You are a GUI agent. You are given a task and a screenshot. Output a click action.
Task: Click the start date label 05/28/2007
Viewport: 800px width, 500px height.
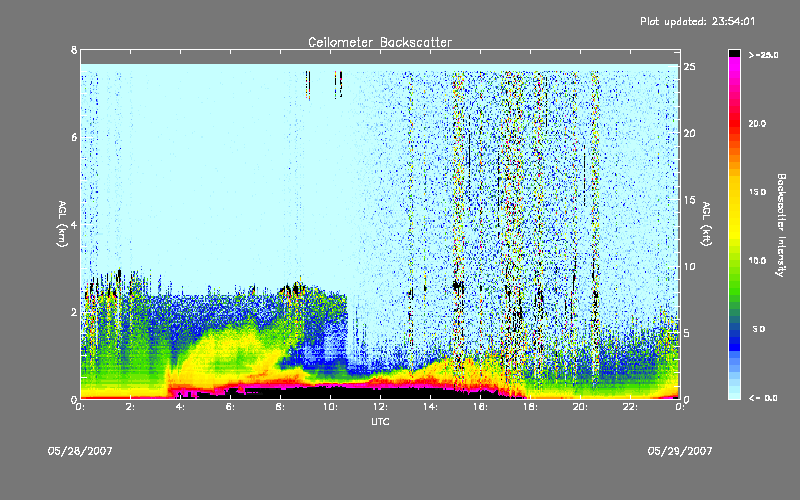click(x=80, y=451)
